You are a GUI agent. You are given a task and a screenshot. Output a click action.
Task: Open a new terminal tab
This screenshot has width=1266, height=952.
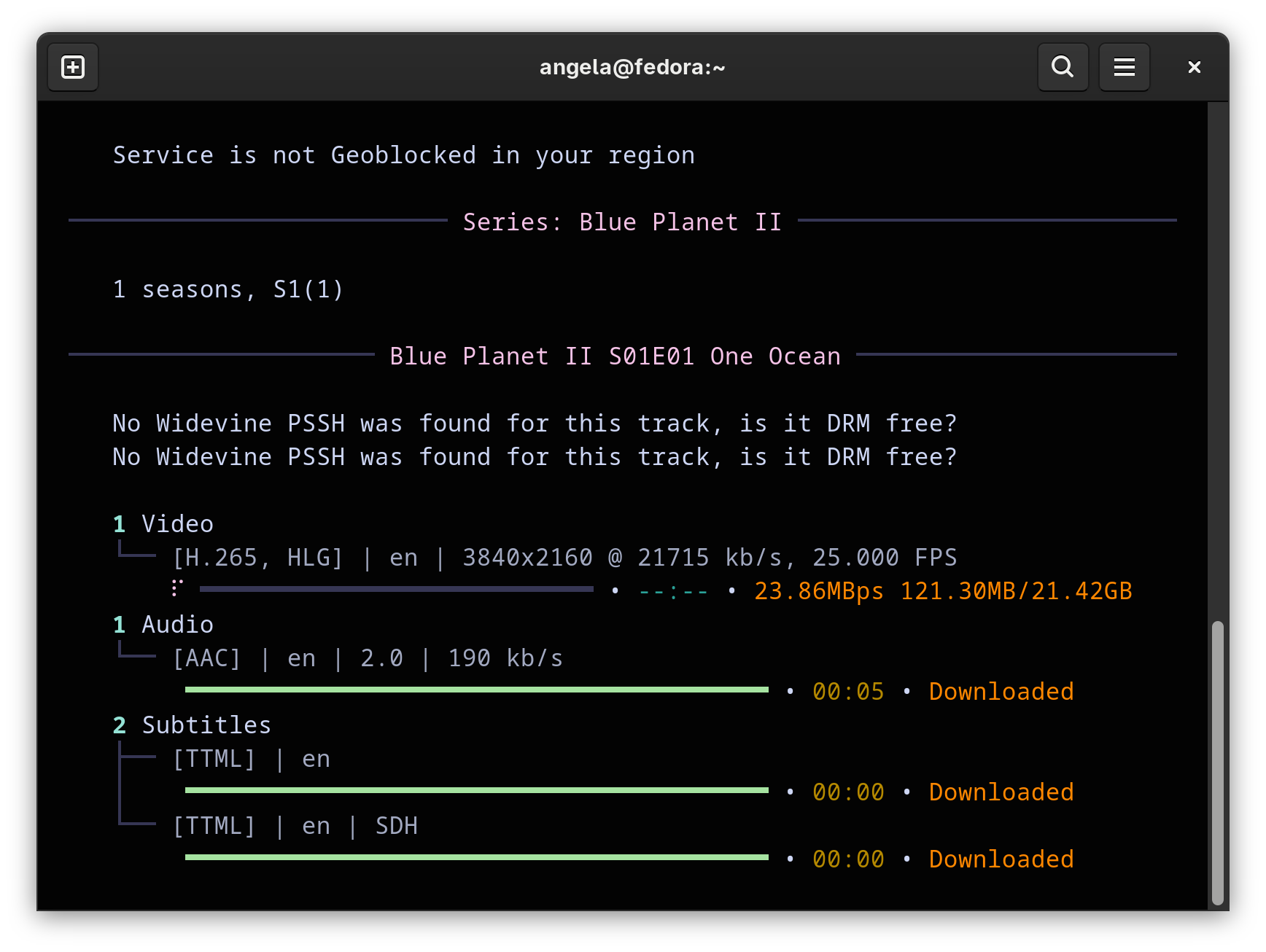(73, 67)
